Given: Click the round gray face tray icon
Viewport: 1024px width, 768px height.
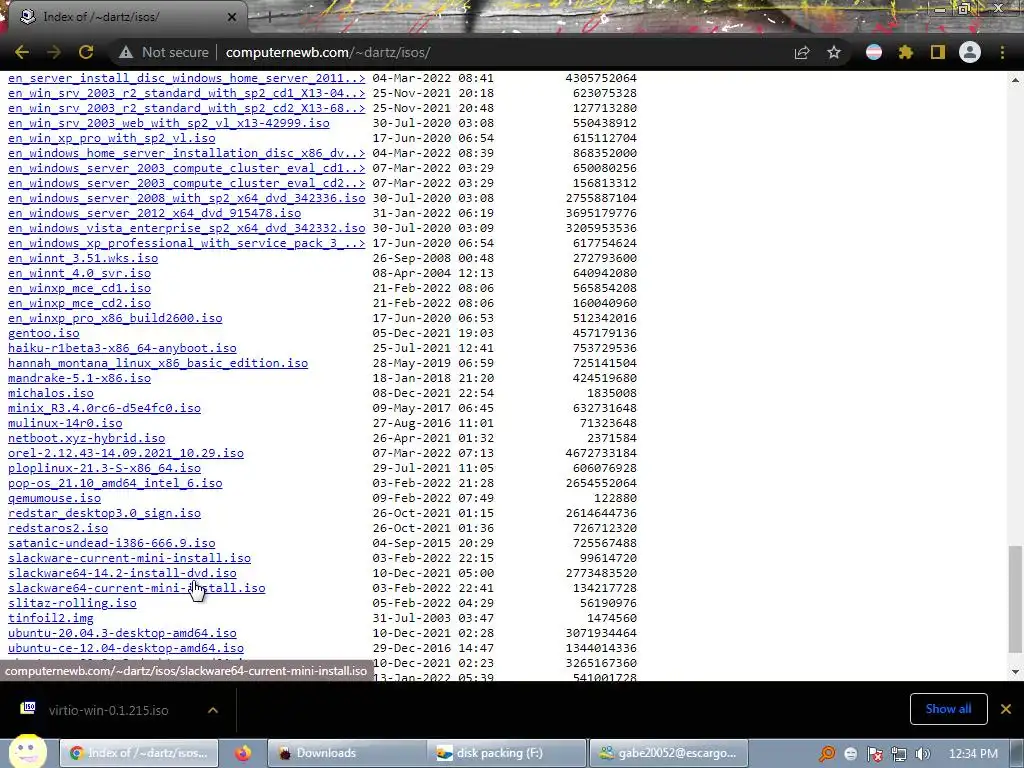Looking at the screenshot, I should click(x=850, y=754).
